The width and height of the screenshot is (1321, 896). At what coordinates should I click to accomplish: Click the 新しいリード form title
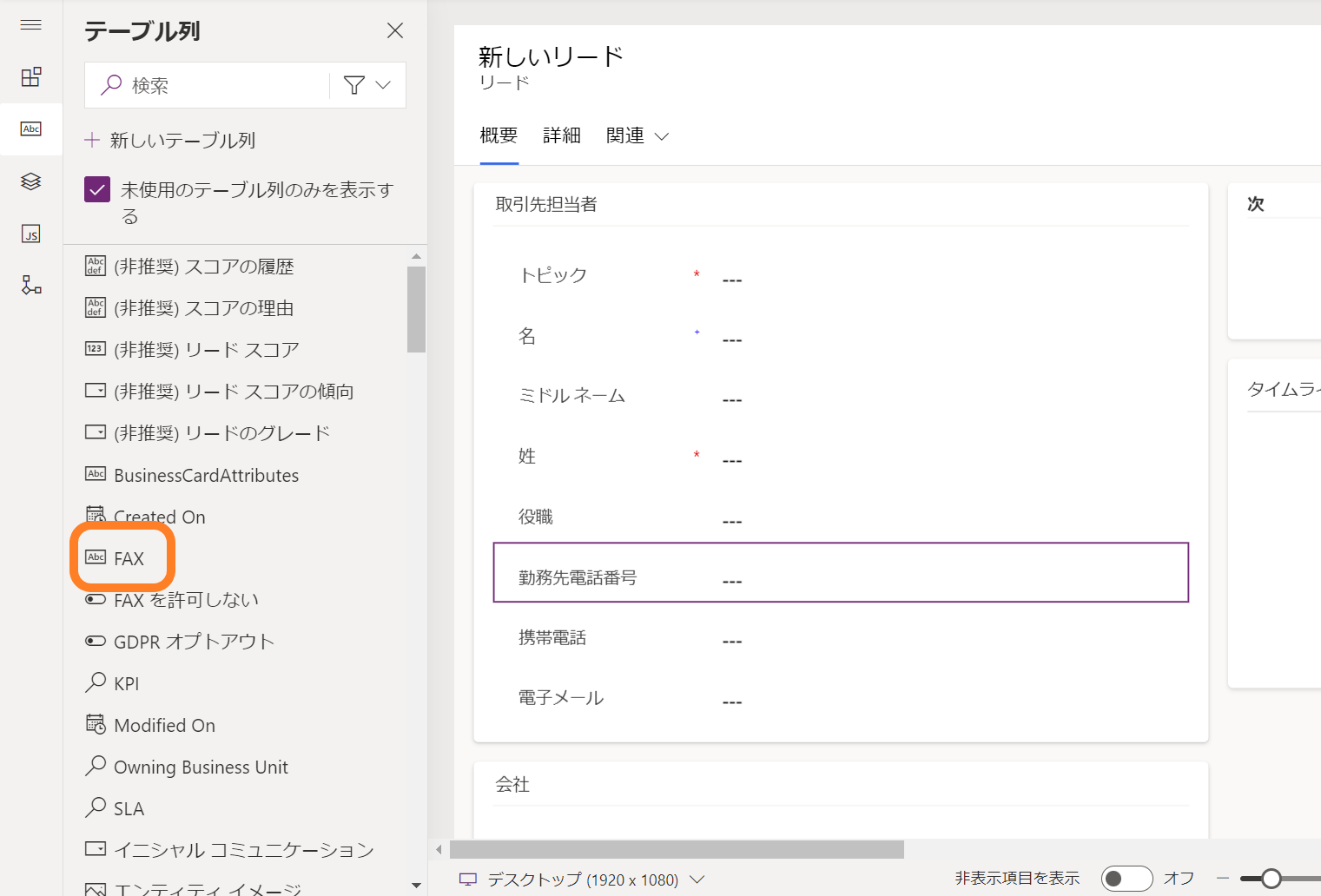(552, 56)
